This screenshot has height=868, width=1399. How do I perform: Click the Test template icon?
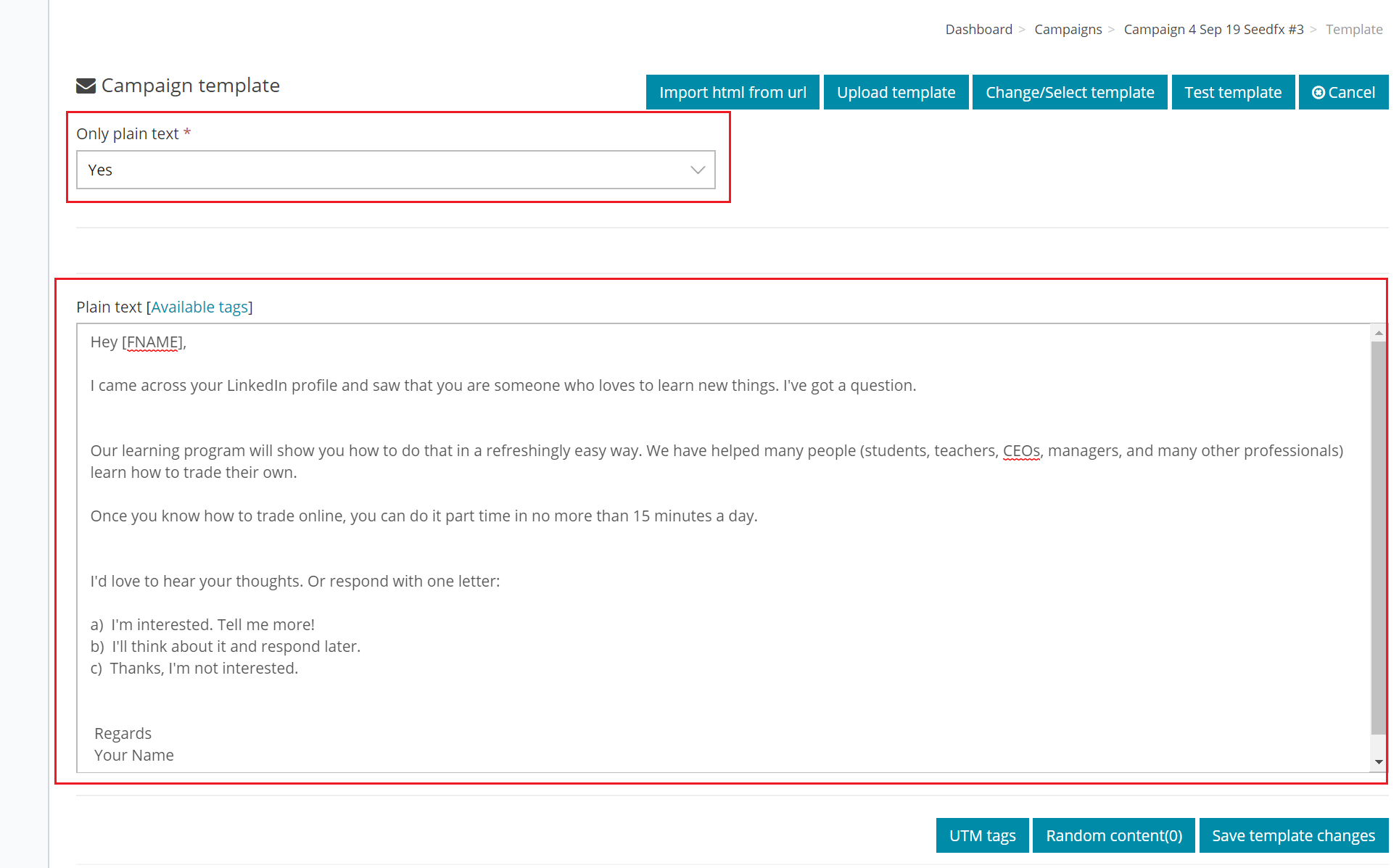point(1234,92)
